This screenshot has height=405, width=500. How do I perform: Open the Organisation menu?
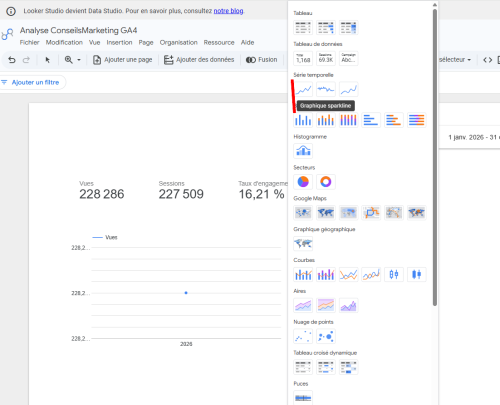click(178, 42)
